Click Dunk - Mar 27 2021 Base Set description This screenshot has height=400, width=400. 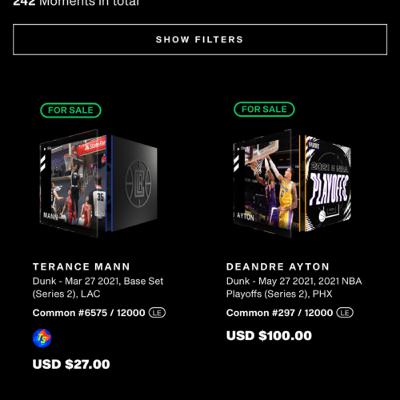tap(98, 287)
